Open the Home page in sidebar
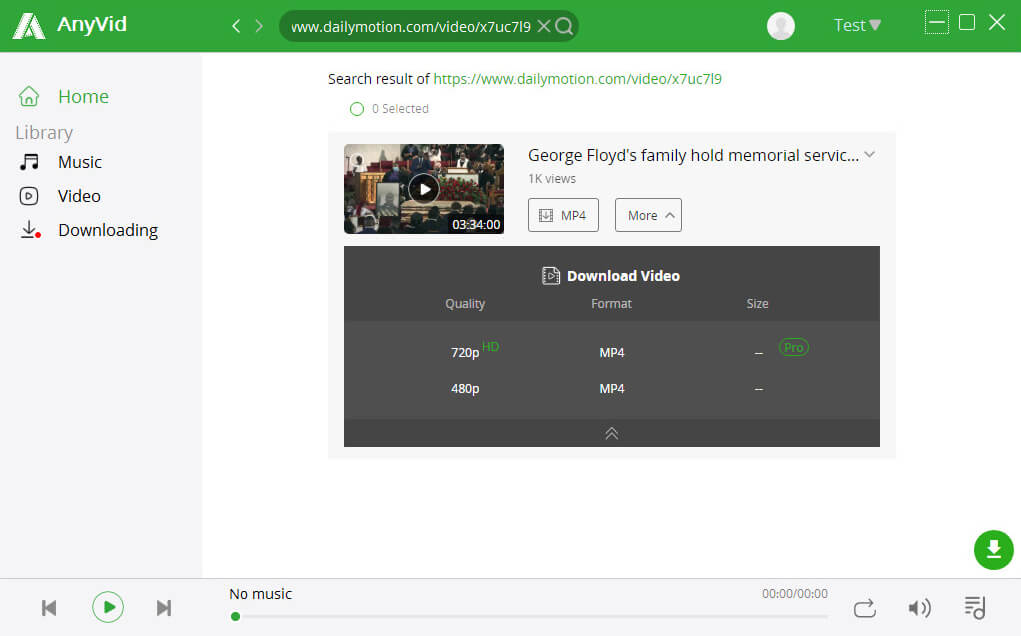 coord(83,96)
